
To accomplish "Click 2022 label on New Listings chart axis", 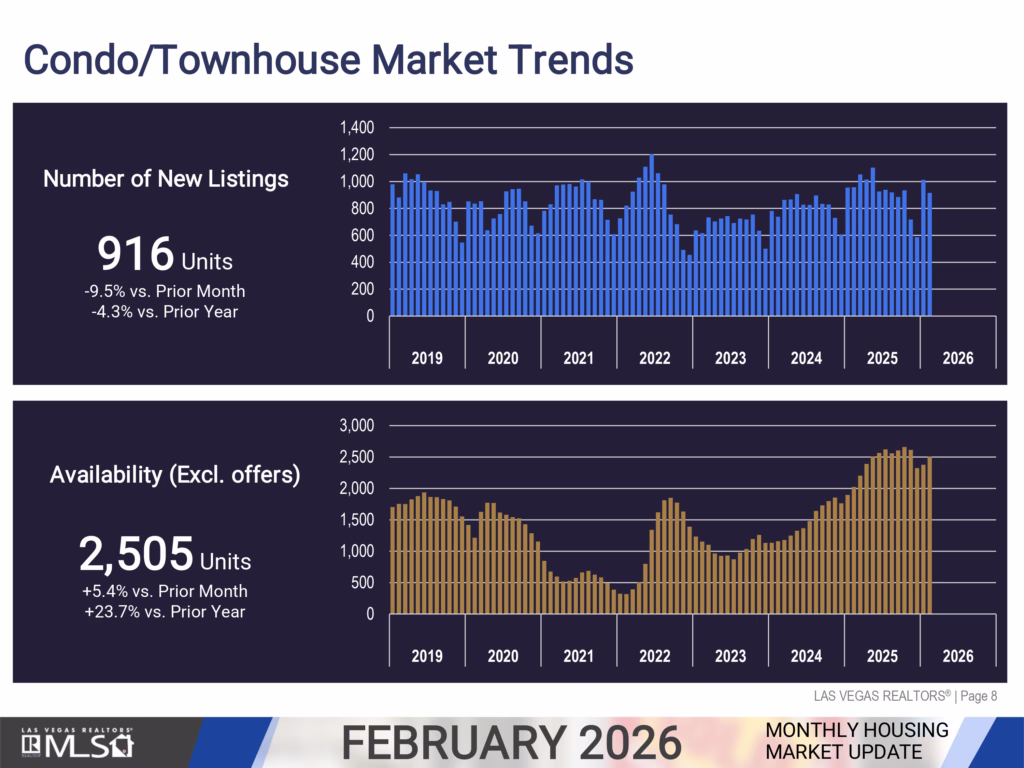I will pyautogui.click(x=654, y=358).
